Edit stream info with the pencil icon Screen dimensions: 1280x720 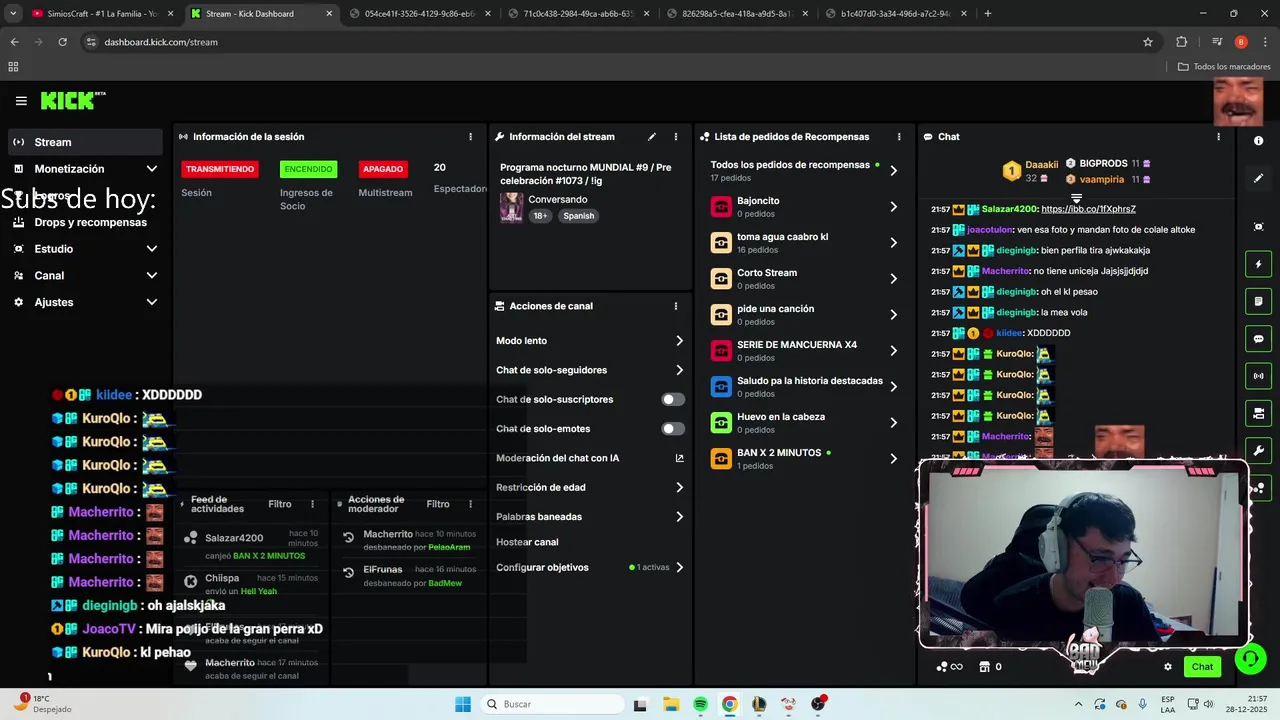coord(652,137)
